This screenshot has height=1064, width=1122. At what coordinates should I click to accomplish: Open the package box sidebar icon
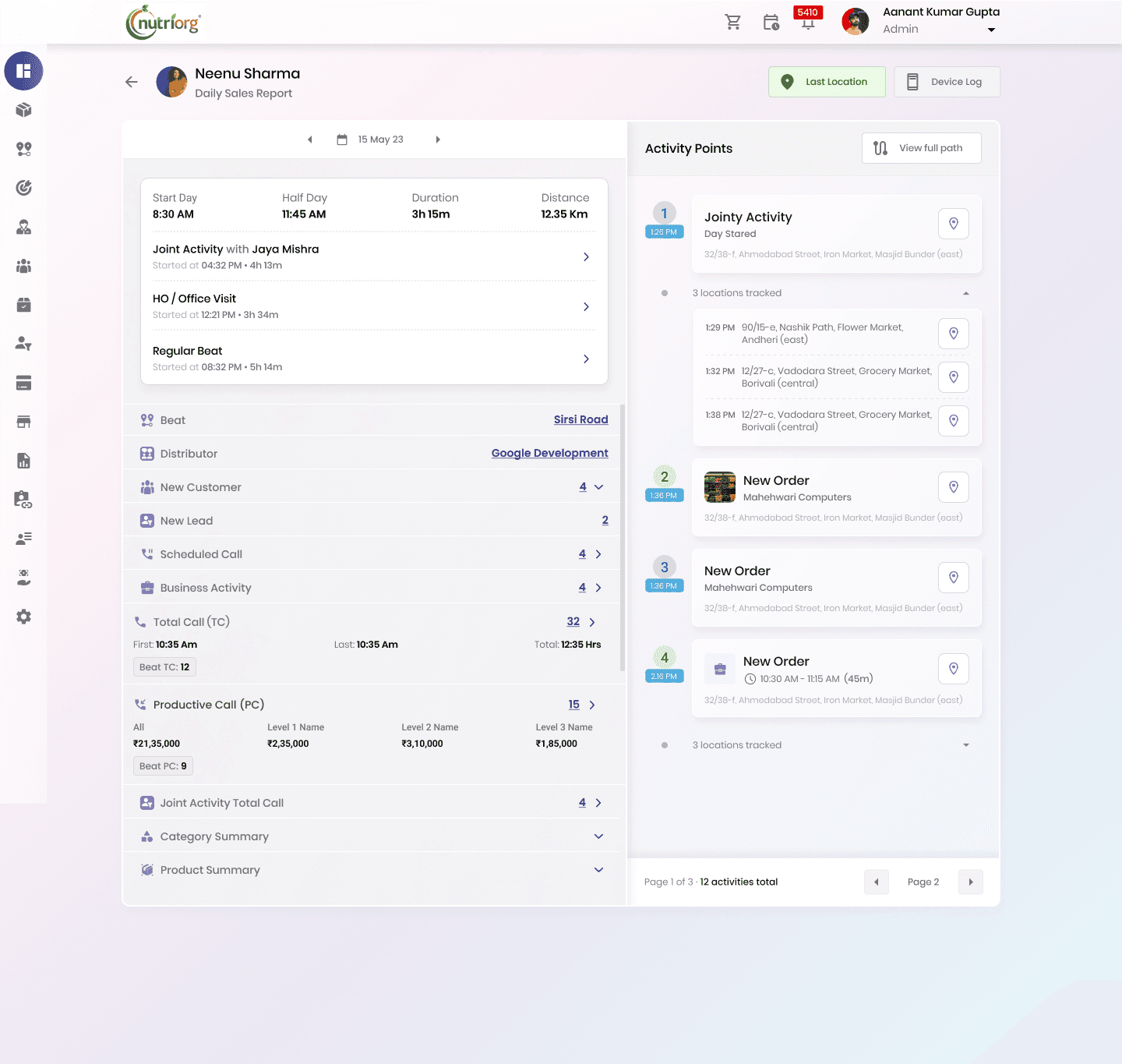[x=24, y=110]
